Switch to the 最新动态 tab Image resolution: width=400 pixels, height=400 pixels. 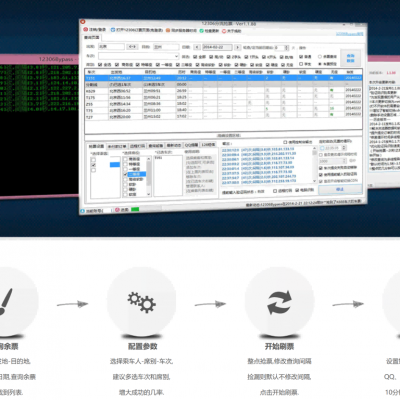174,145
